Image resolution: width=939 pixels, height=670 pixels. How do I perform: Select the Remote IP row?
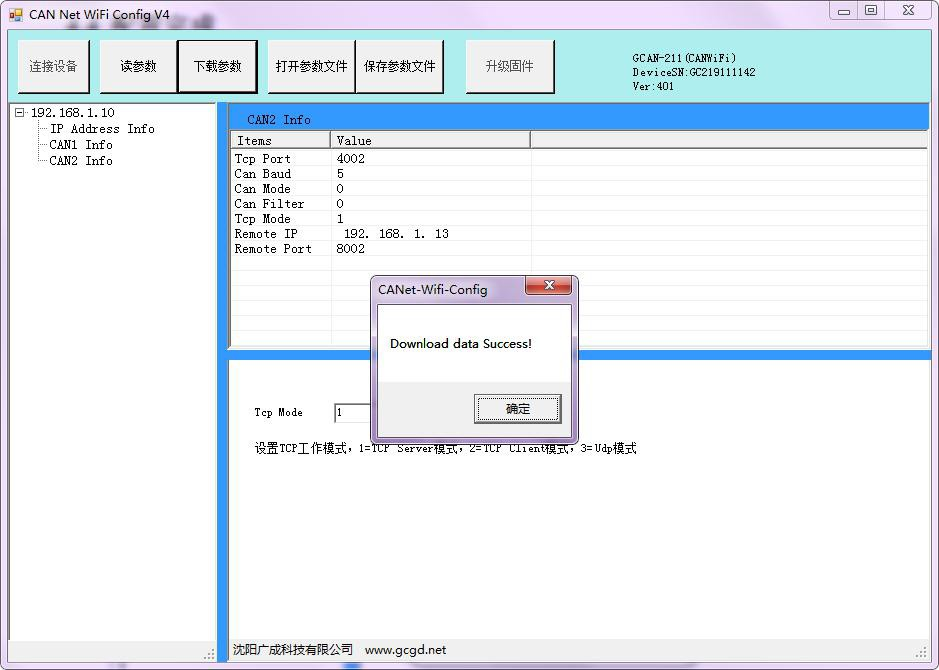(x=266, y=234)
